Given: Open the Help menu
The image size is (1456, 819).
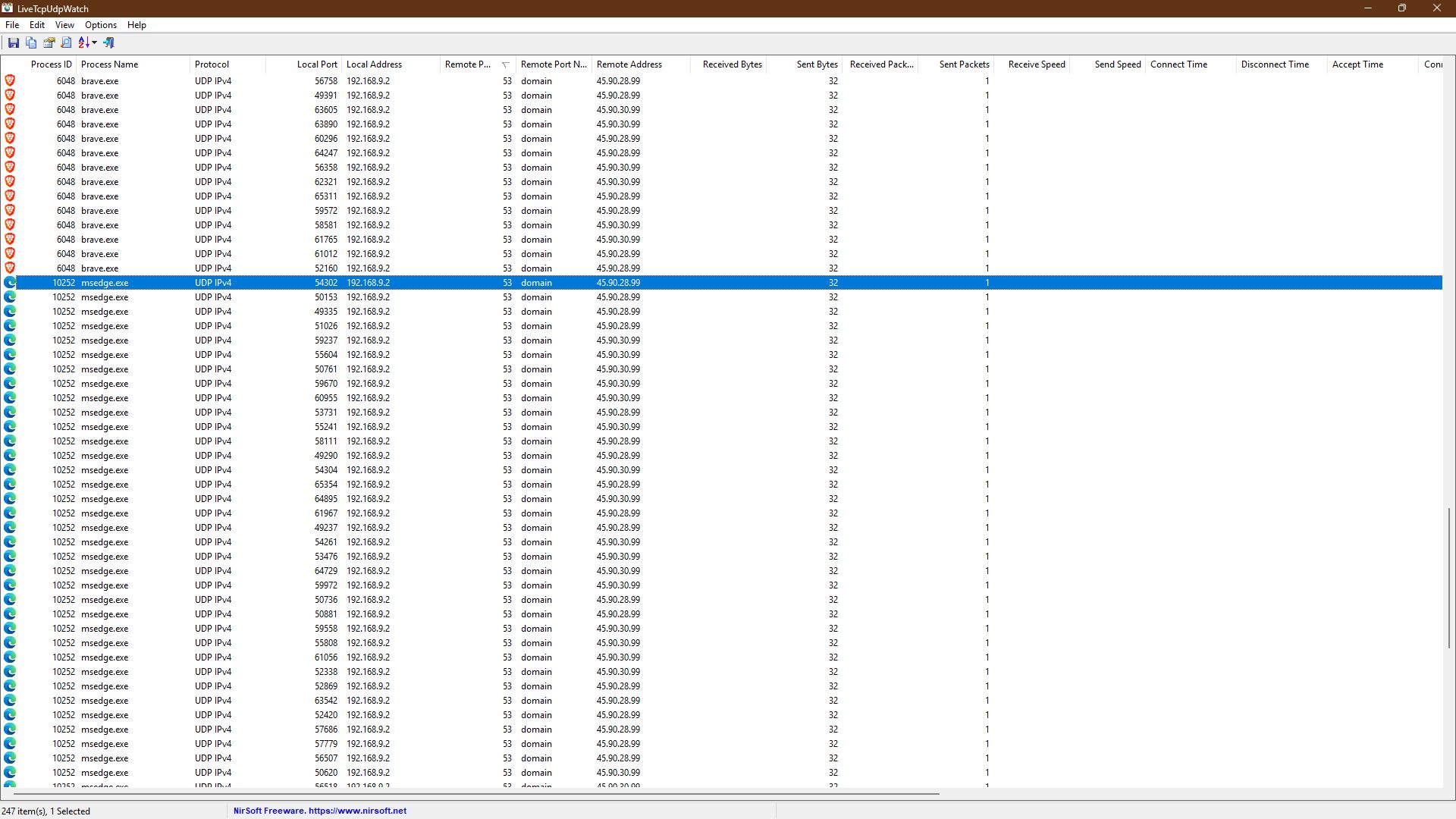Looking at the screenshot, I should click(136, 25).
